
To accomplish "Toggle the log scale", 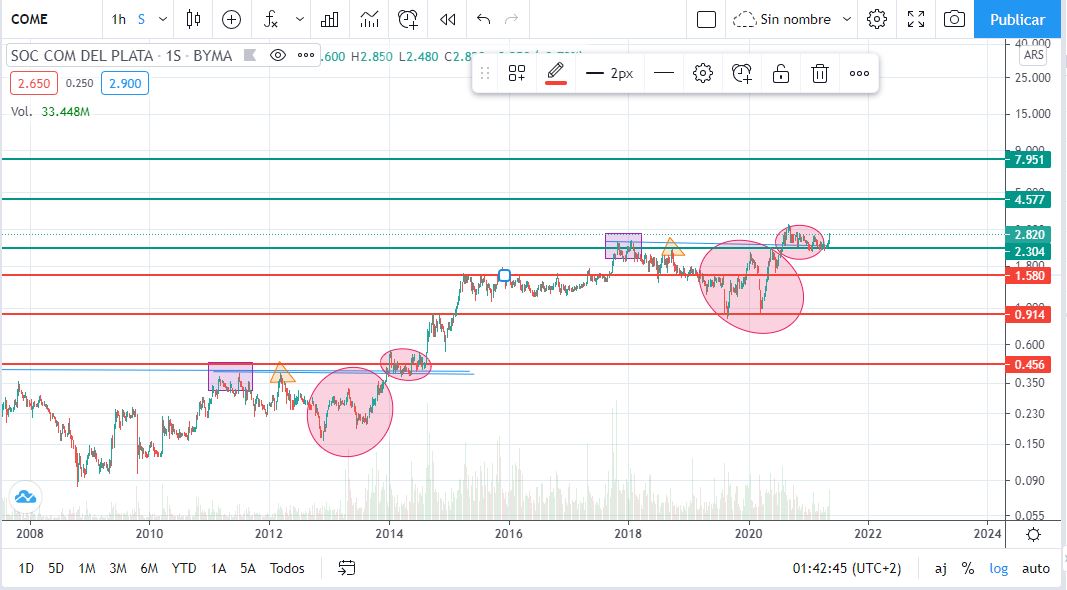I will (999, 568).
